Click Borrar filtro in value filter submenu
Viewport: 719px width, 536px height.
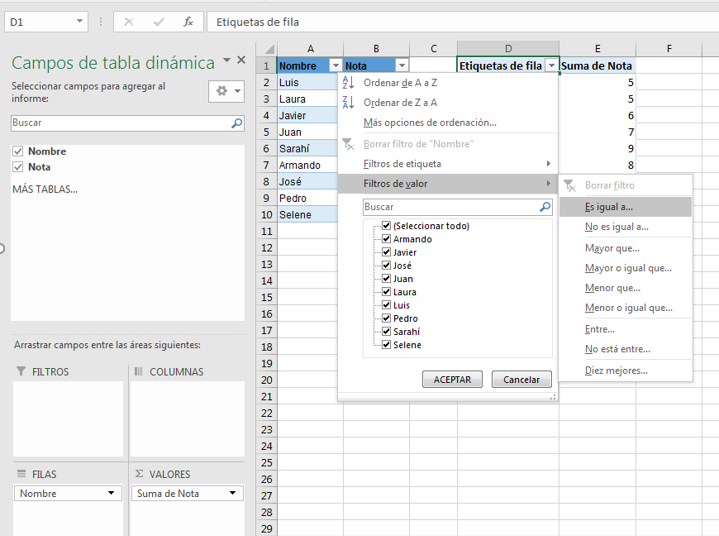click(x=625, y=186)
